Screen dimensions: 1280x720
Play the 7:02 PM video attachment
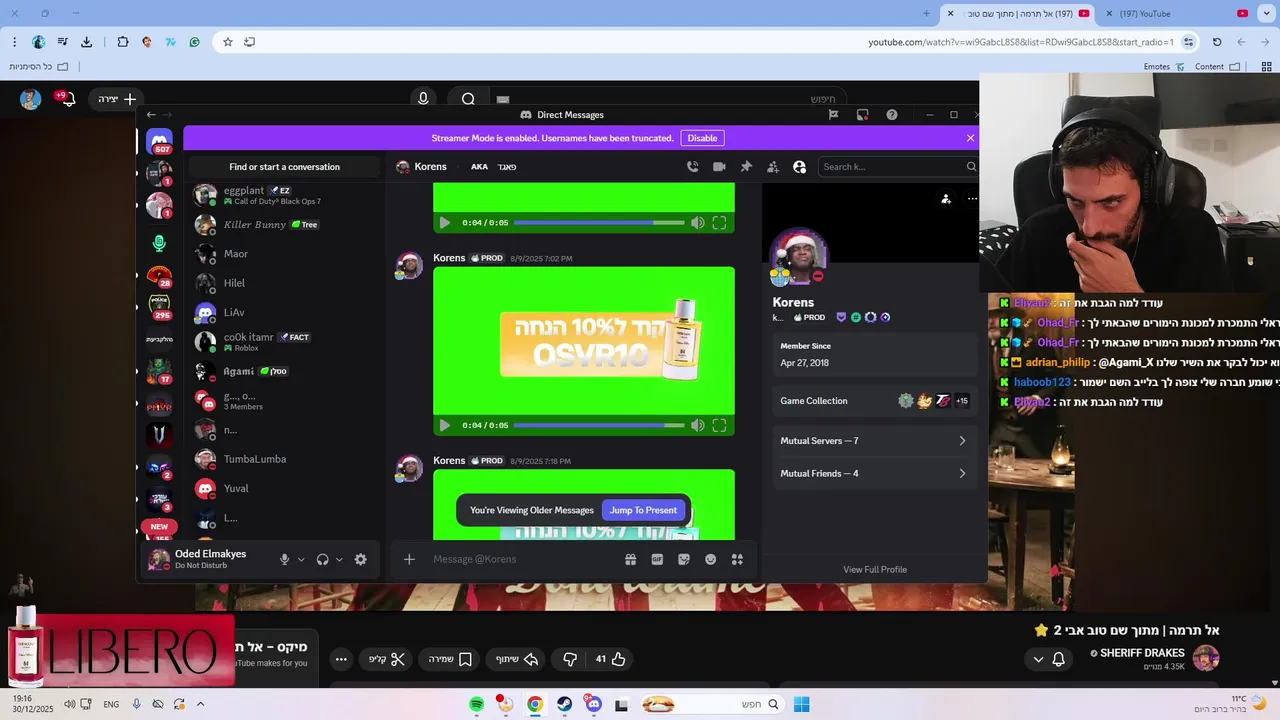(445, 426)
